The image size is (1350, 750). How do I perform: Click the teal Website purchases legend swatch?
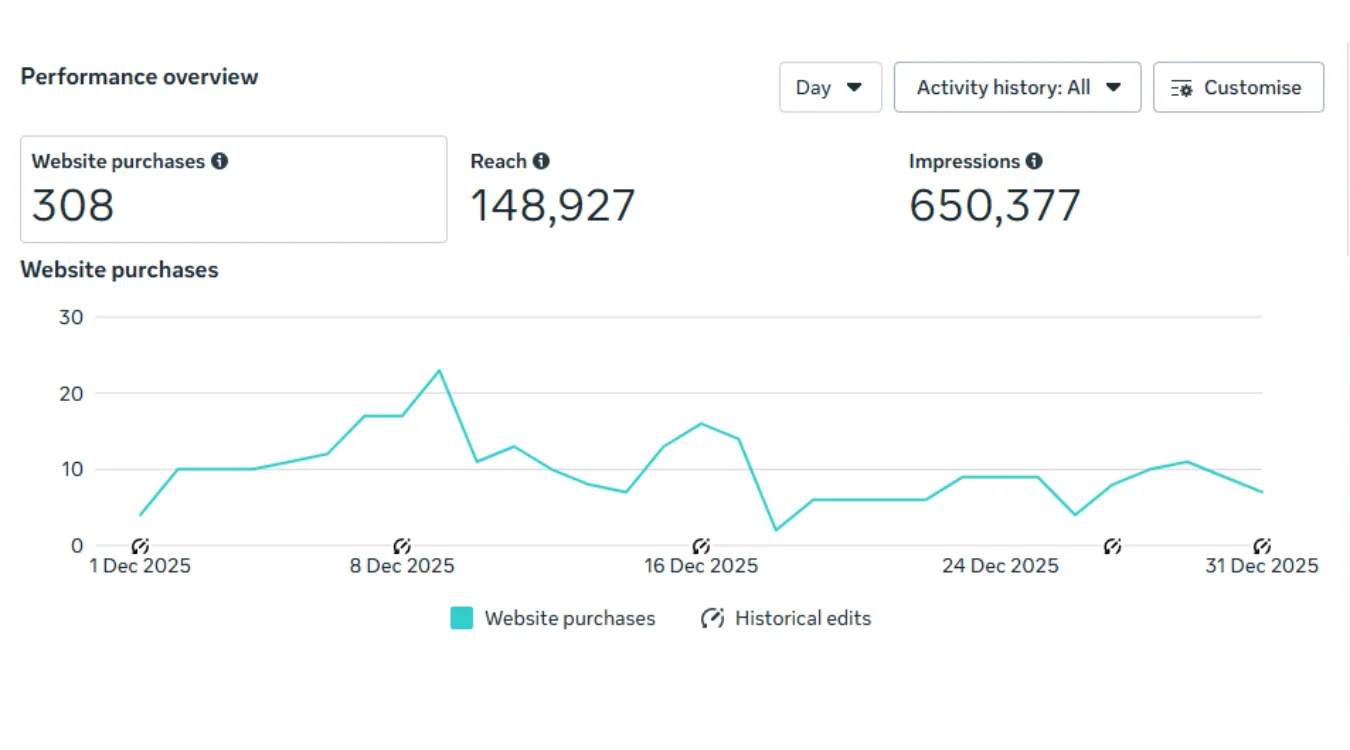(461, 618)
